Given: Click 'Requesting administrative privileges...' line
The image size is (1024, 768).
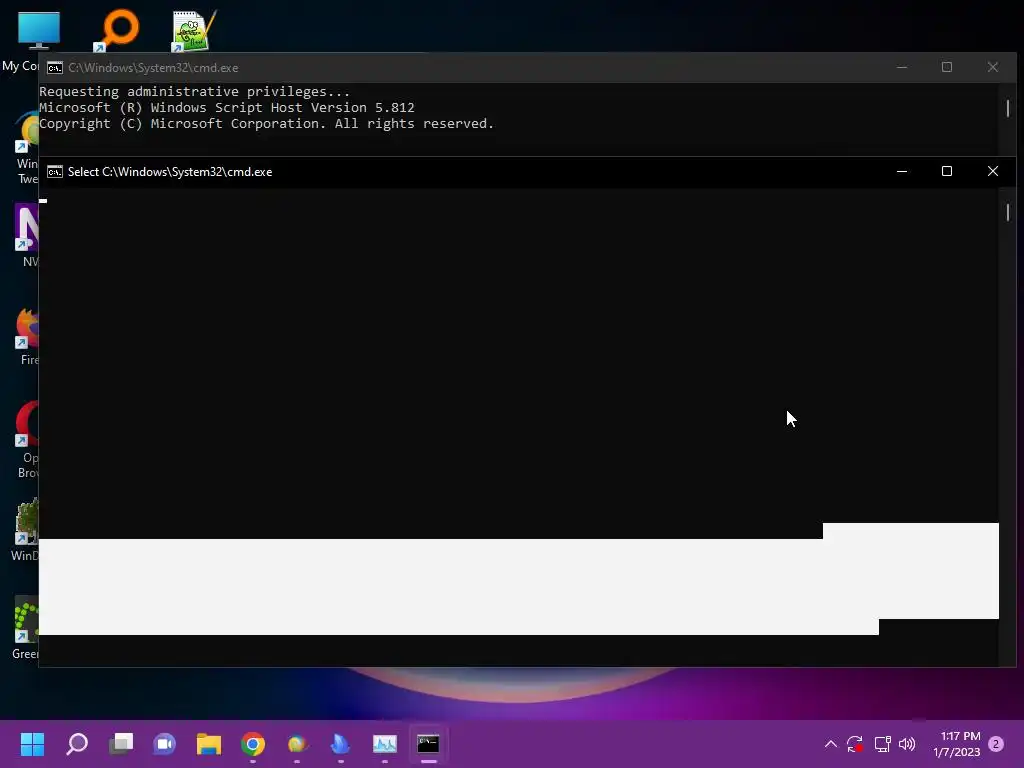Looking at the screenshot, I should click(x=195, y=91).
